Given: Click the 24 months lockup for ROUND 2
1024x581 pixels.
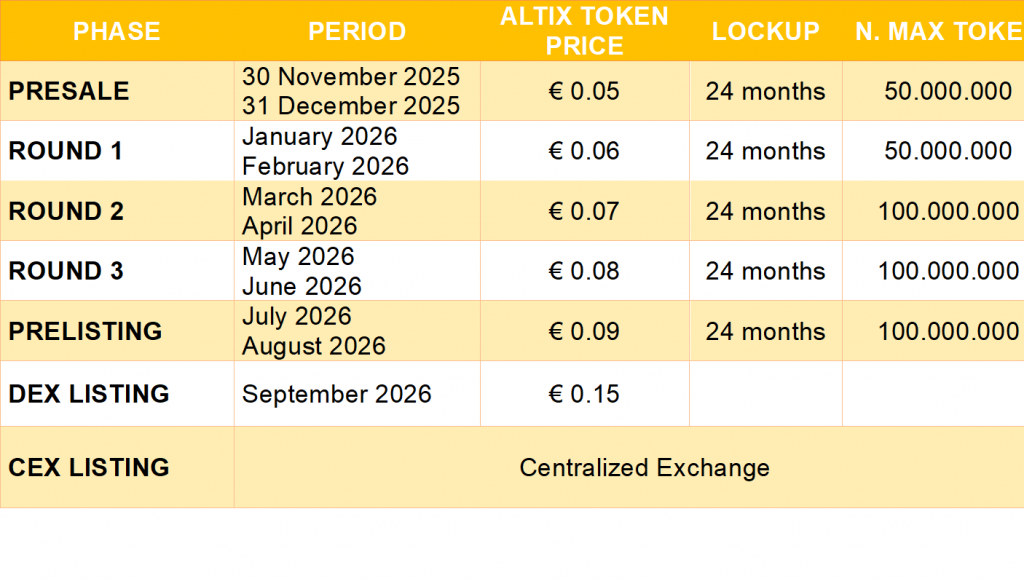Looking at the screenshot, I should 765,211.
